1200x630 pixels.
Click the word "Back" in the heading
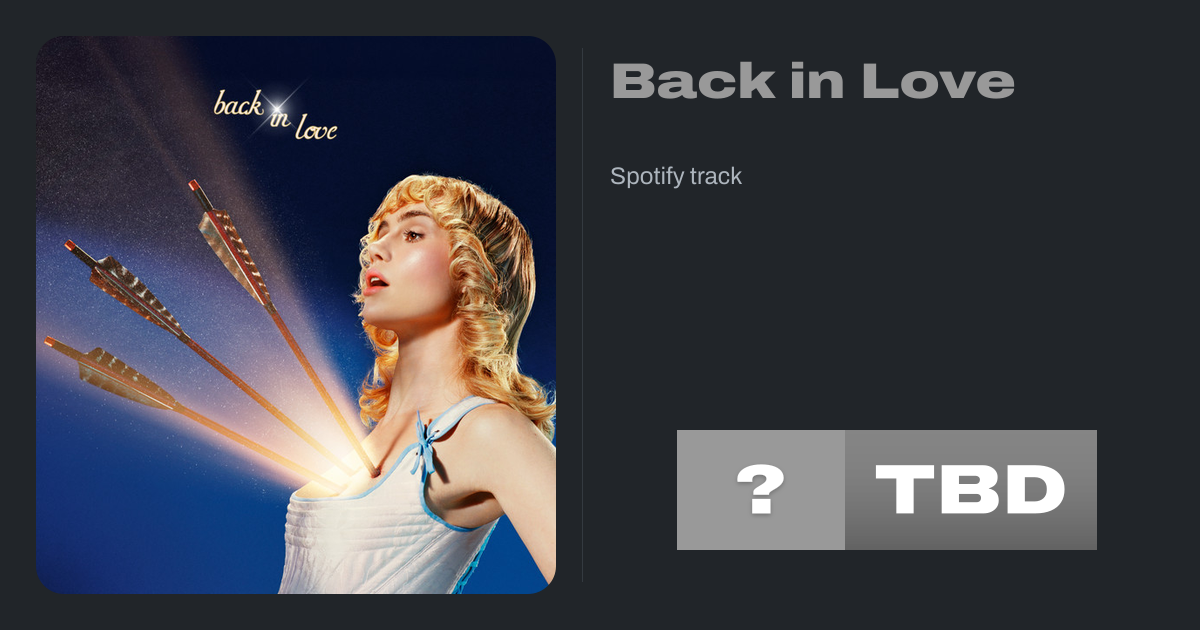(693, 81)
